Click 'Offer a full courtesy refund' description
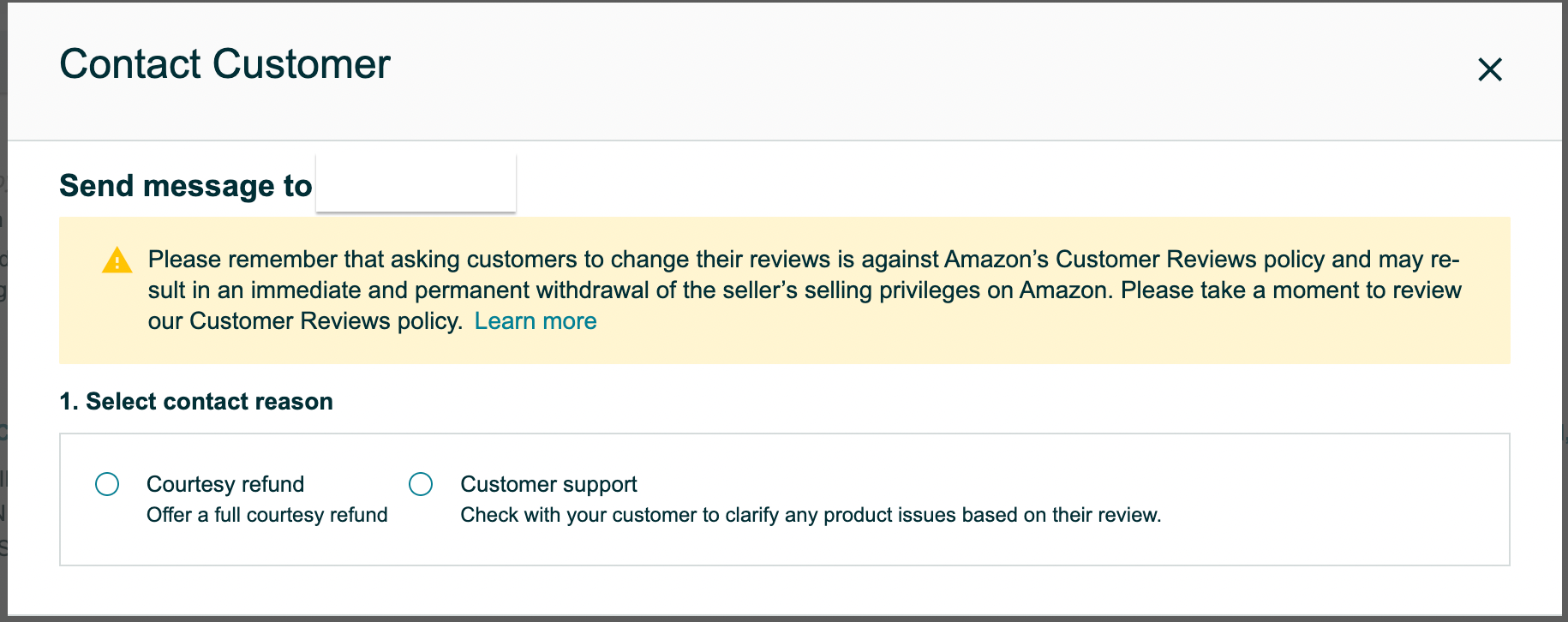1568x622 pixels. click(267, 515)
